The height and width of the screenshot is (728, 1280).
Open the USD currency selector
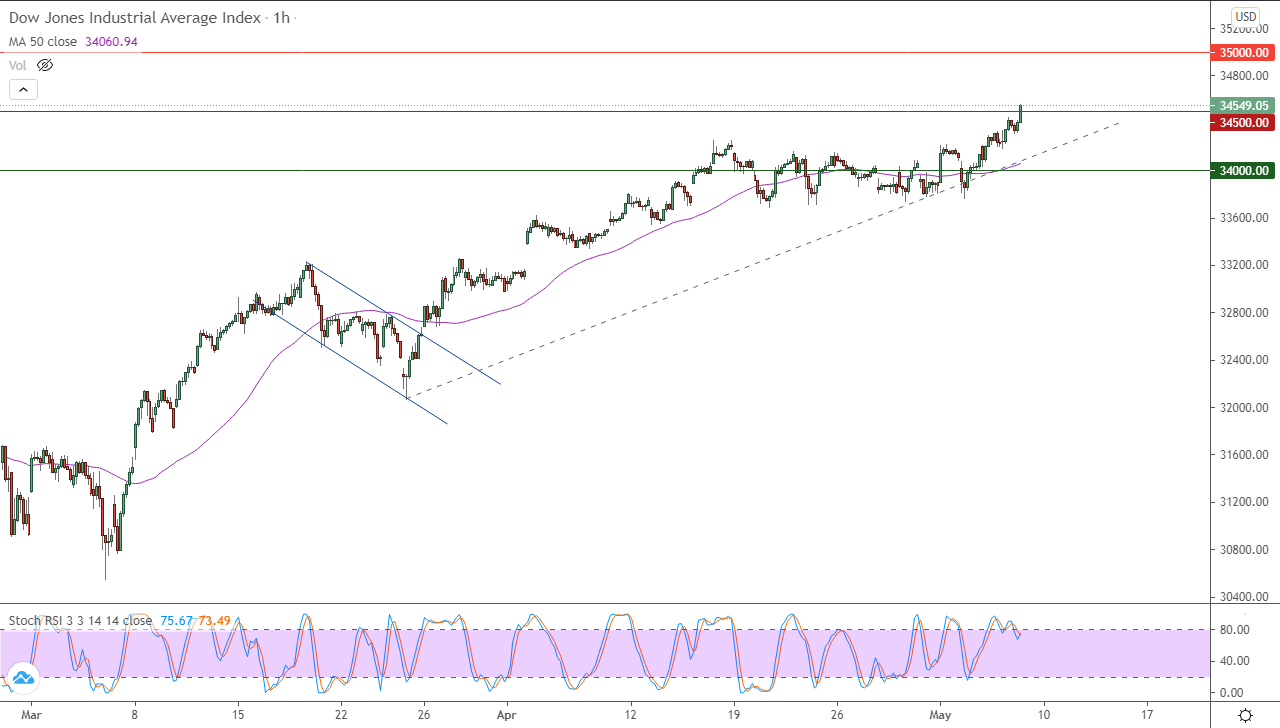click(x=1245, y=17)
